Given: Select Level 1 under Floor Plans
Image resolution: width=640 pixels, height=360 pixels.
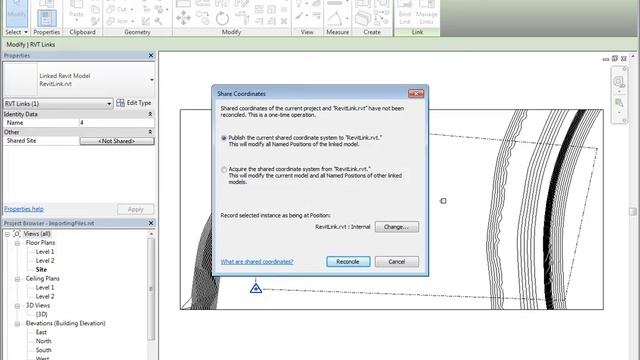Looking at the screenshot, I should pos(45,252).
